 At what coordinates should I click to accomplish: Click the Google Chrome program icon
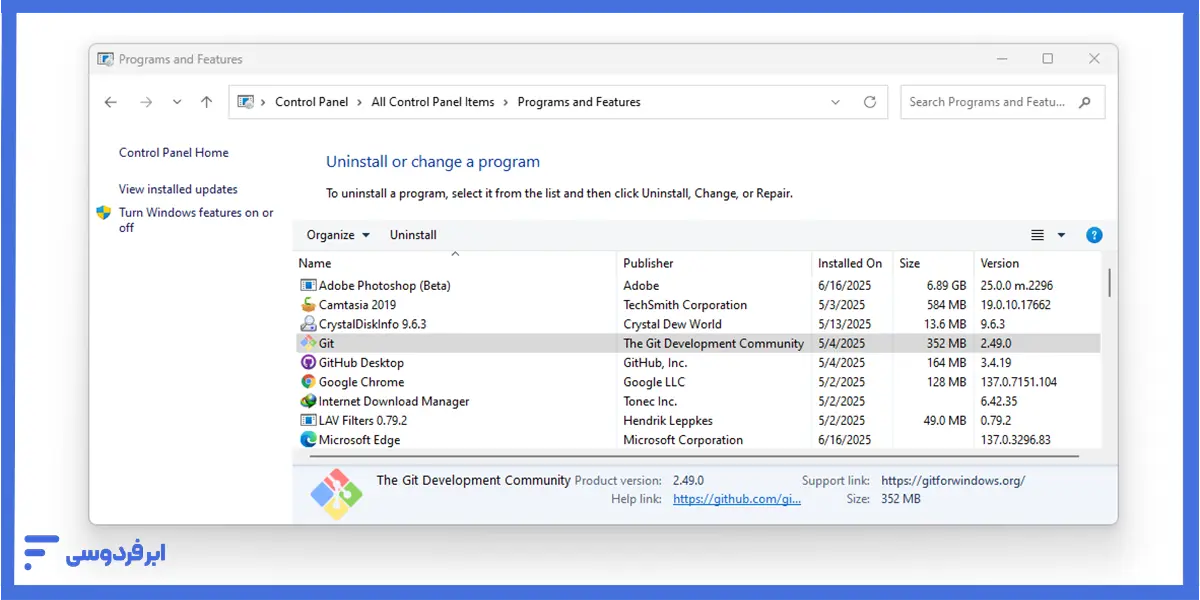click(308, 382)
